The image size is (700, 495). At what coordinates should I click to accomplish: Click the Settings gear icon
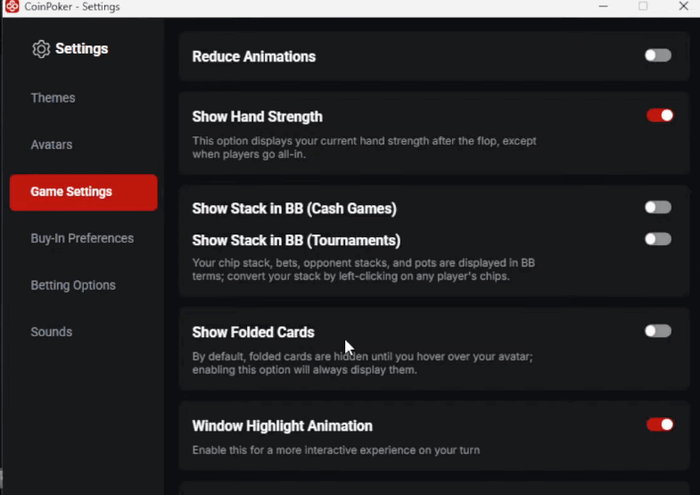pos(41,49)
